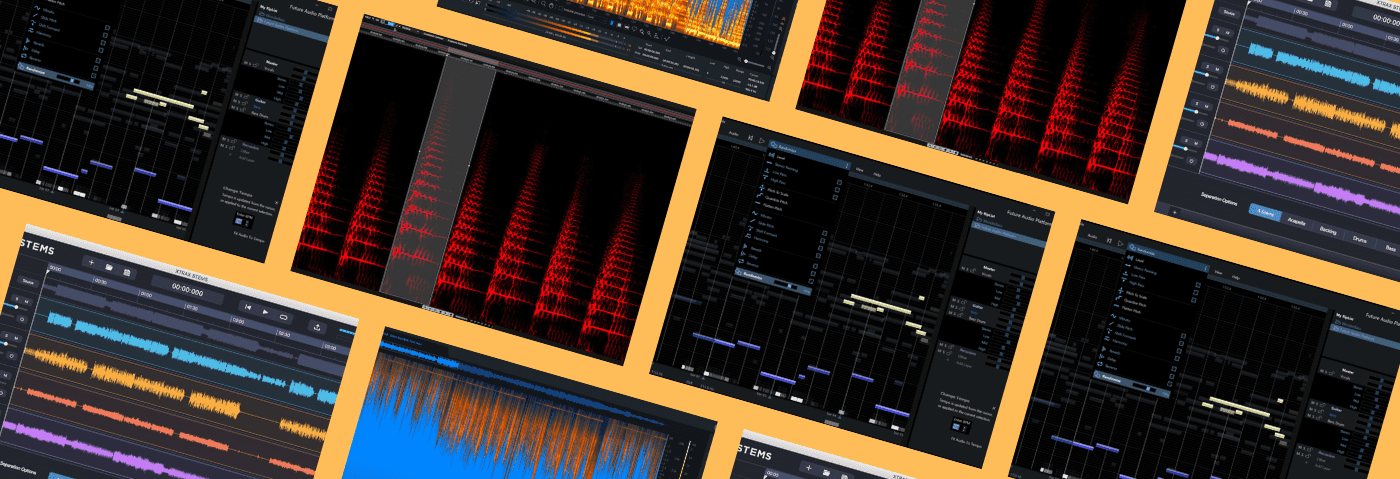
Task: Toggle the blue stem power icon in the XTRAX window with the Acapella tab
Action: click(1223, 50)
